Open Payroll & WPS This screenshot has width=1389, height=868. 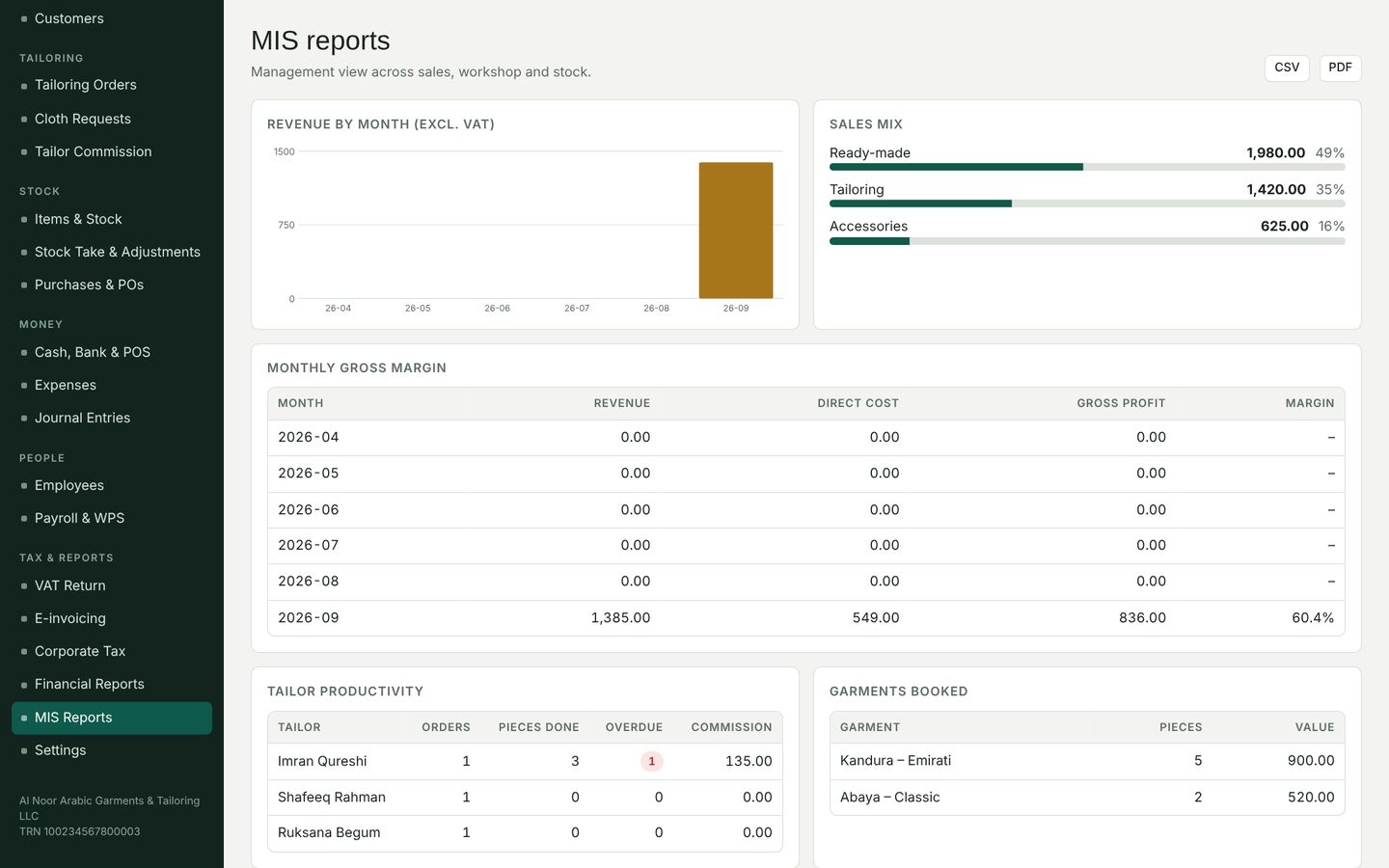[x=112, y=518]
